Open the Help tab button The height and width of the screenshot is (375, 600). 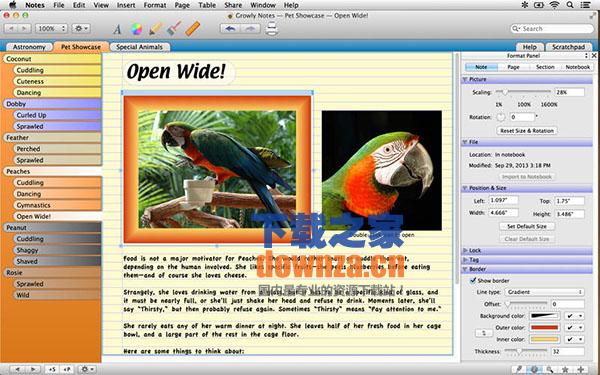[x=530, y=47]
